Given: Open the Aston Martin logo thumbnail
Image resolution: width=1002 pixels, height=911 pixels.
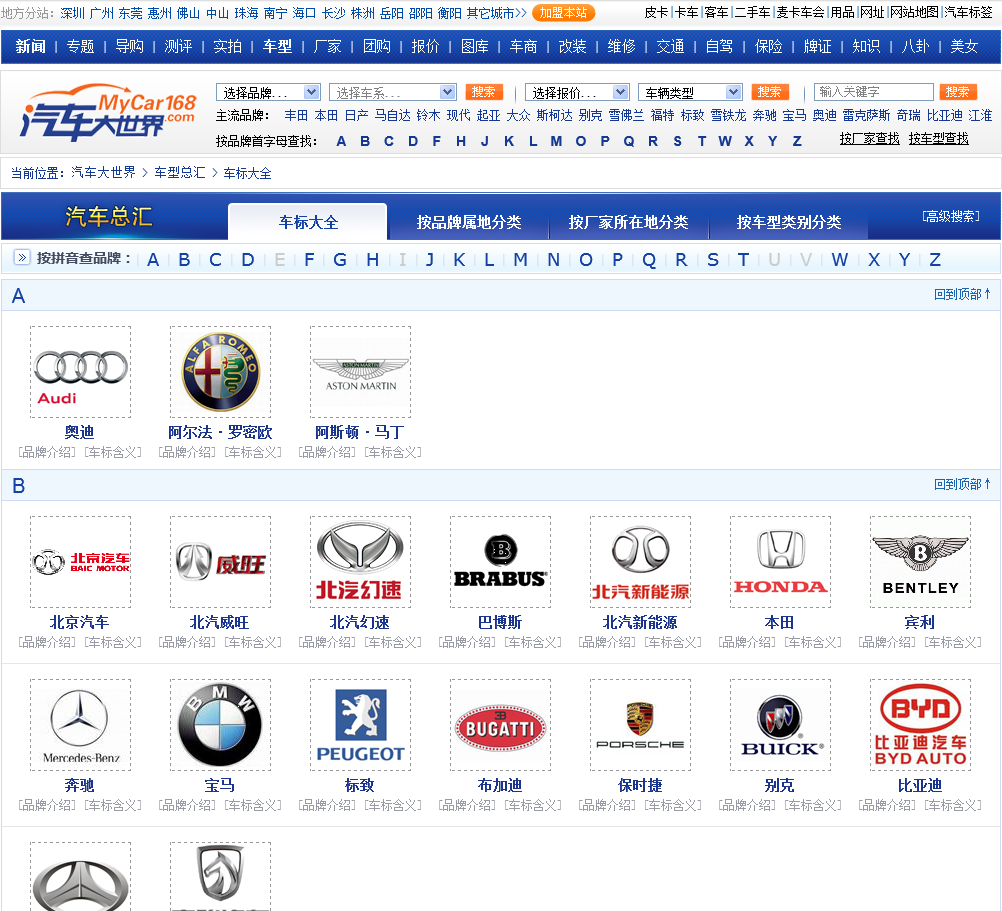Looking at the screenshot, I should point(360,372).
